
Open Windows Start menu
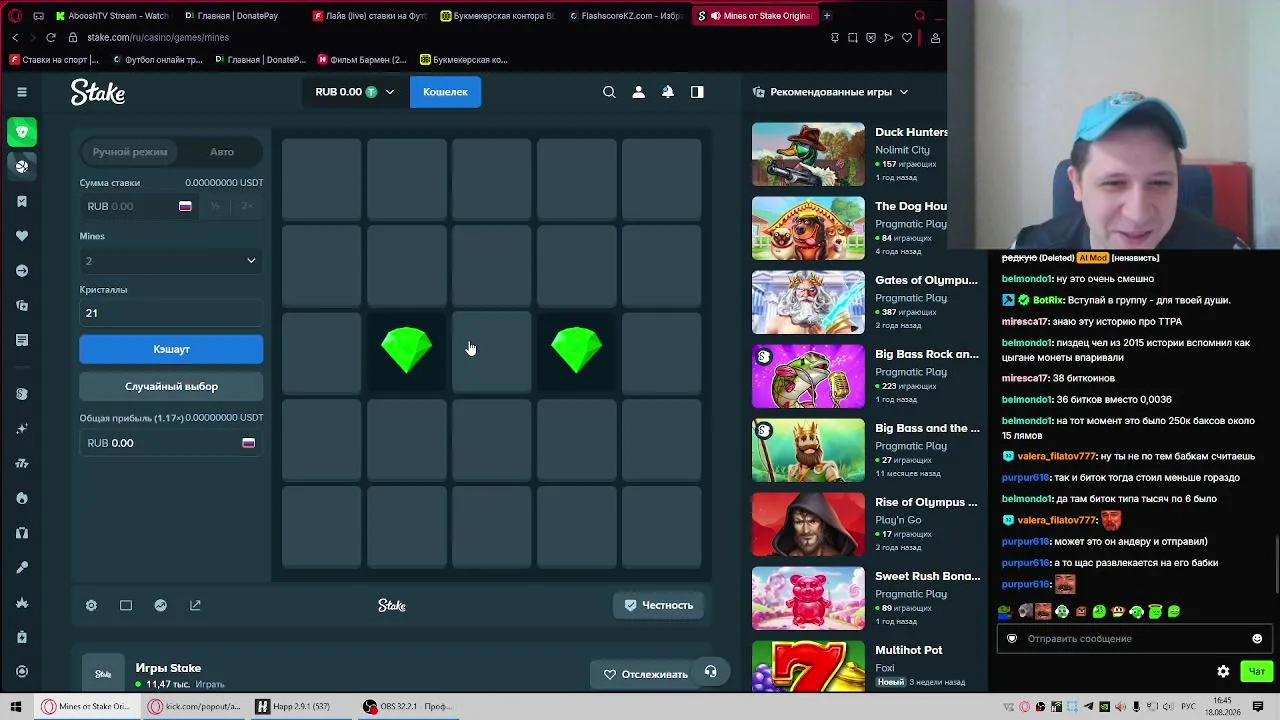15,706
